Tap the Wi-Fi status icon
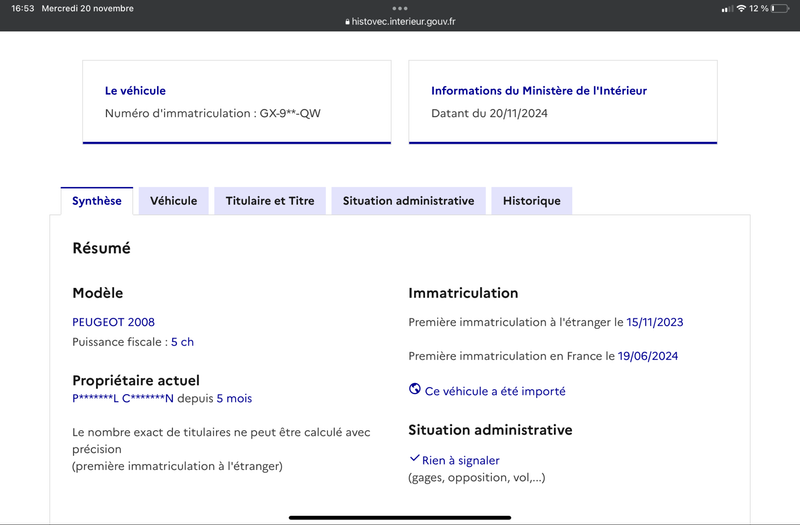This screenshot has width=800, height=525. [x=741, y=8]
